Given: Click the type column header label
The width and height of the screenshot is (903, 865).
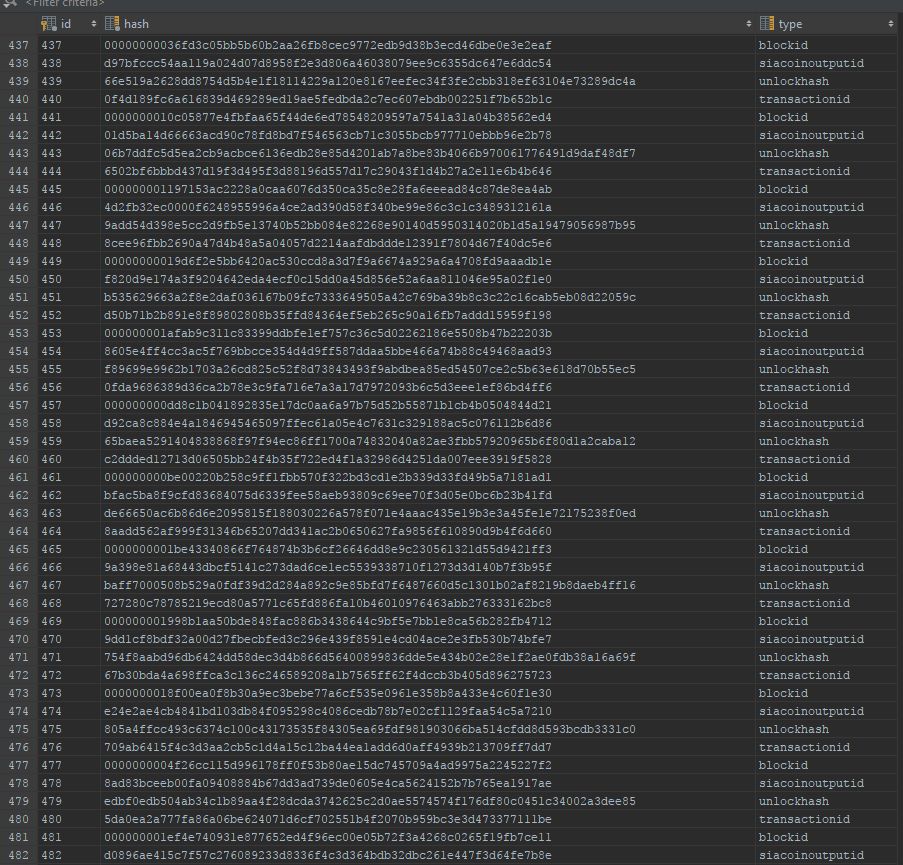Looking at the screenshot, I should (790, 24).
